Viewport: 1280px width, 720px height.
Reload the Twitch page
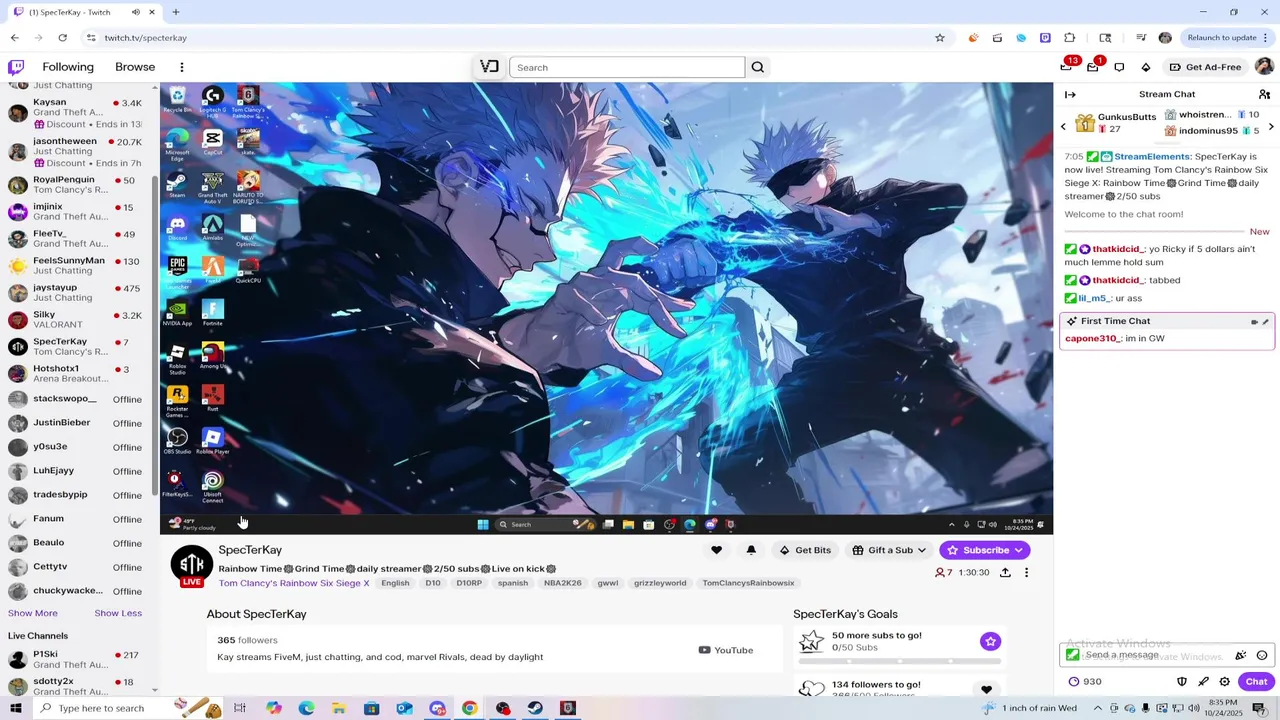point(62,38)
